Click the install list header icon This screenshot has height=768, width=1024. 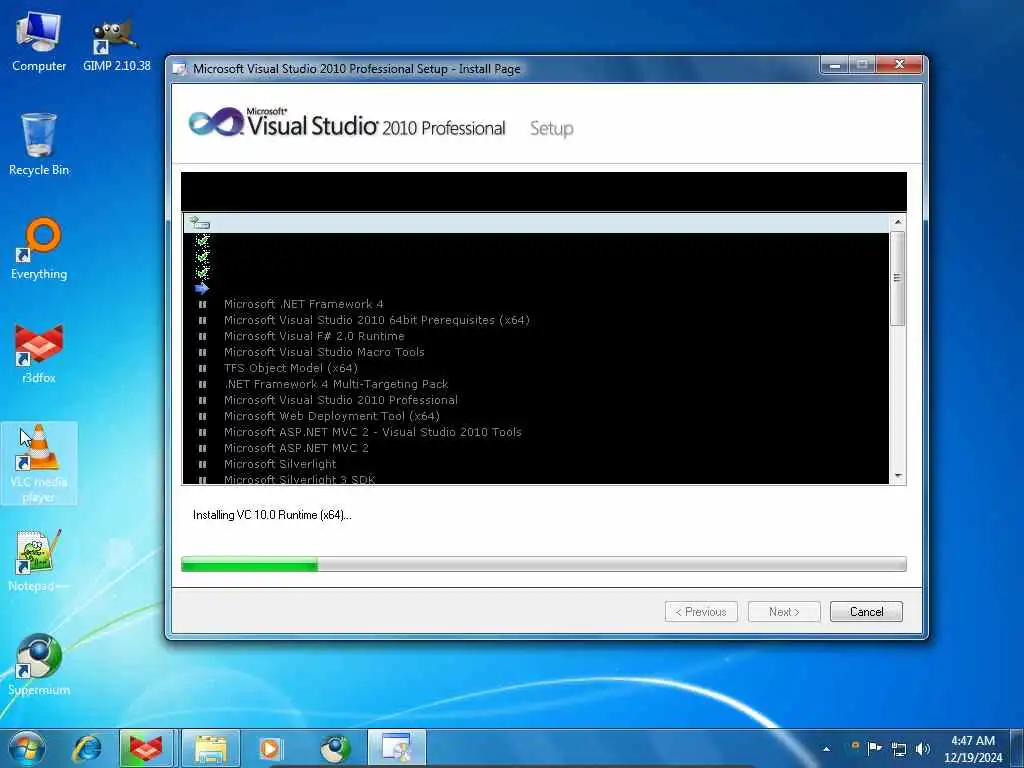pyautogui.click(x=199, y=223)
